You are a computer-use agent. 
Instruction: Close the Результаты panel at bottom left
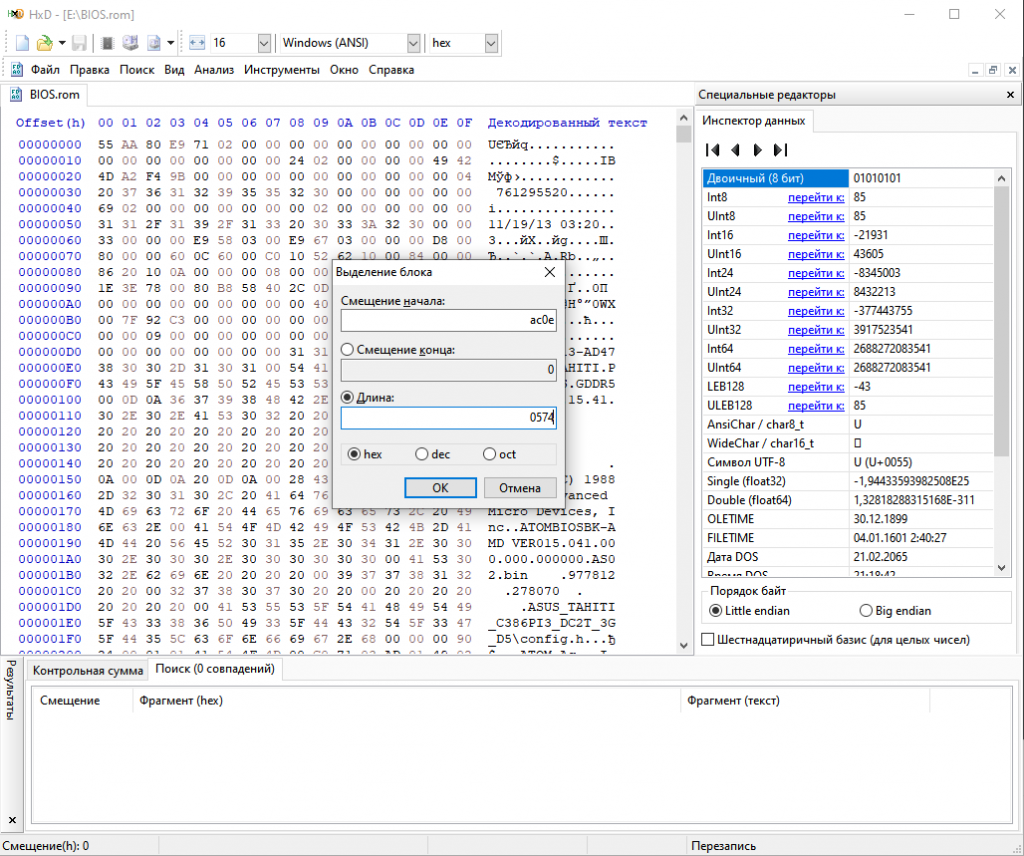(x=12, y=820)
